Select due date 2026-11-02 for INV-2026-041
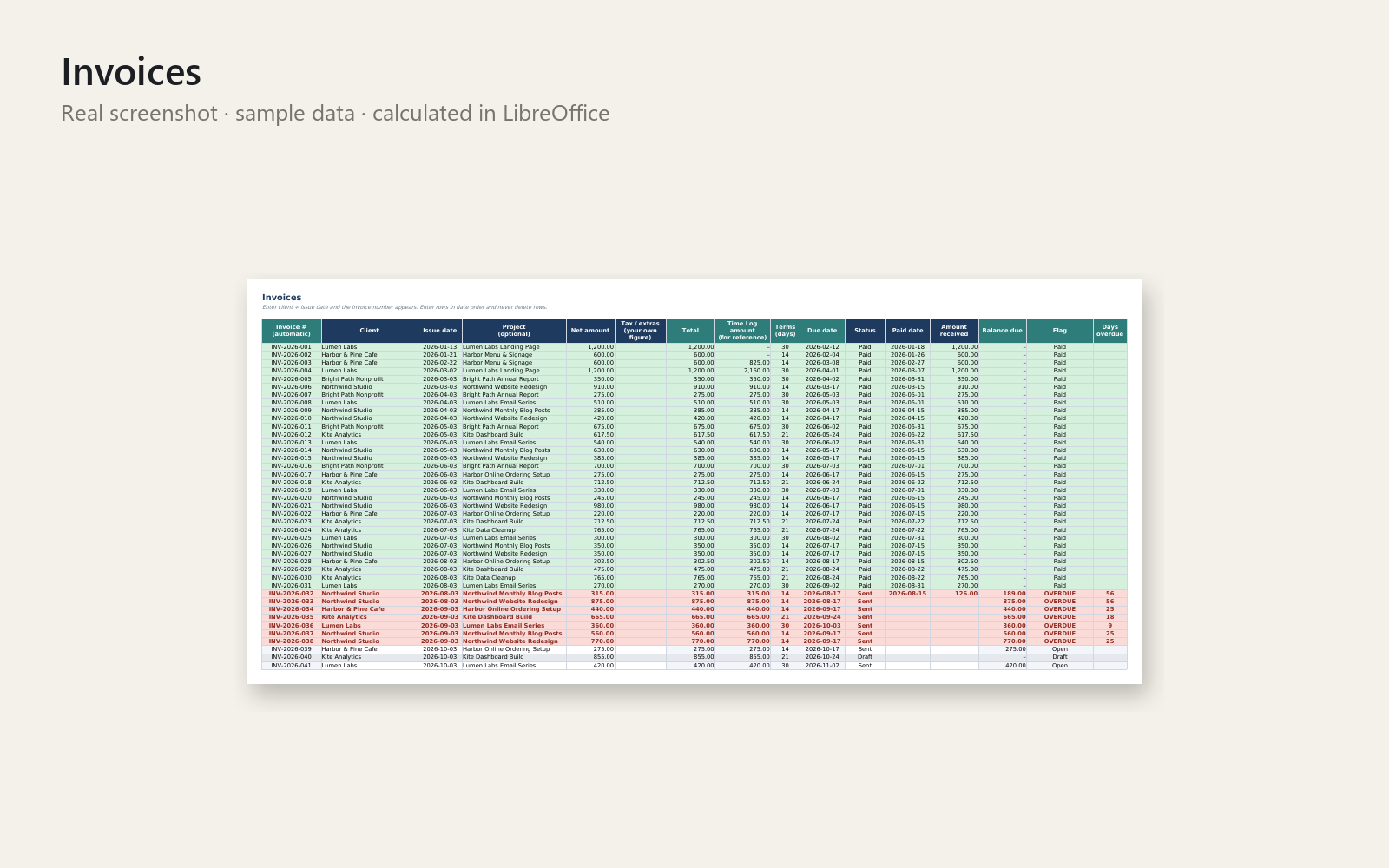The image size is (1389, 868). (822, 666)
